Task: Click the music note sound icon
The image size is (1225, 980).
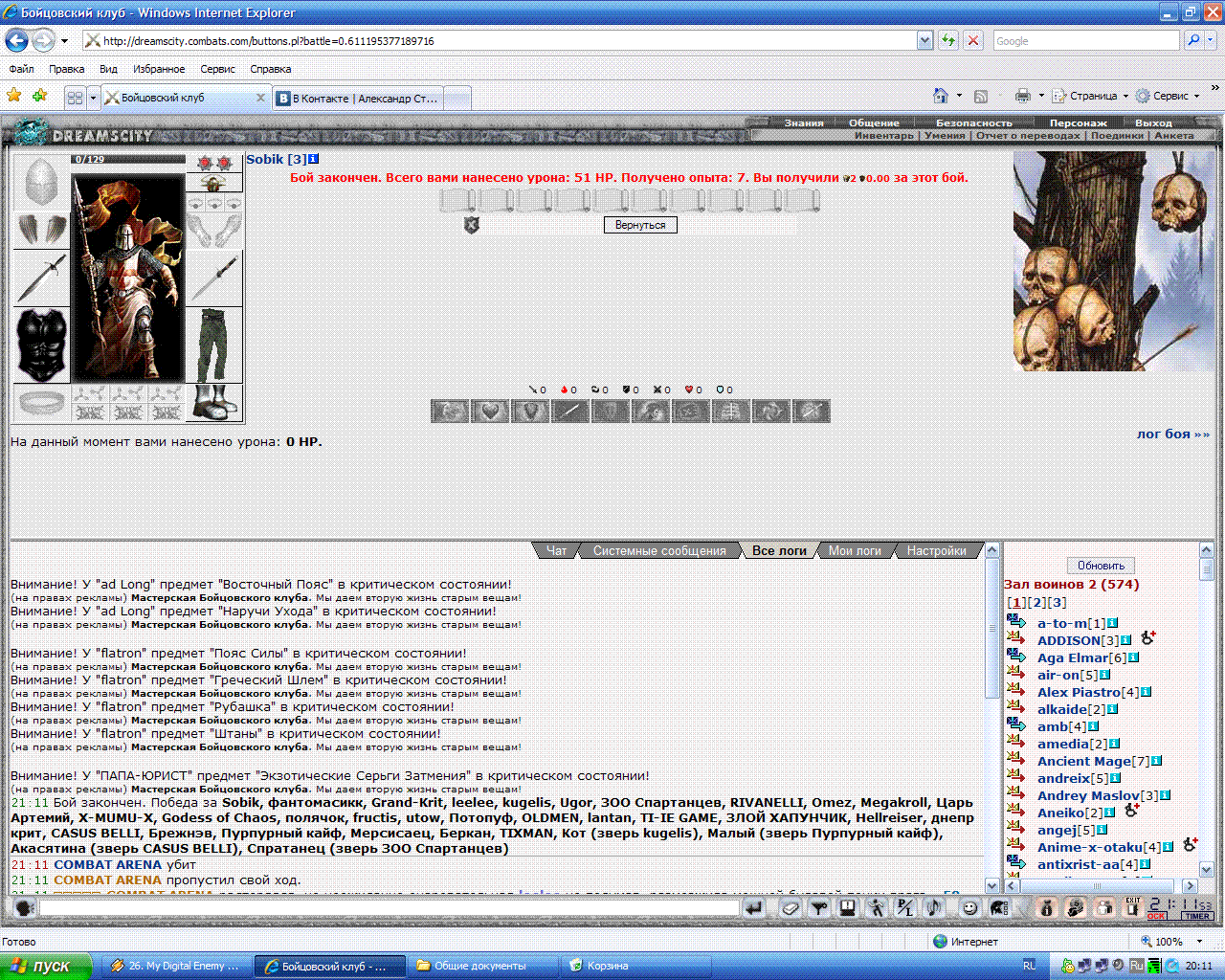Action: [x=934, y=908]
